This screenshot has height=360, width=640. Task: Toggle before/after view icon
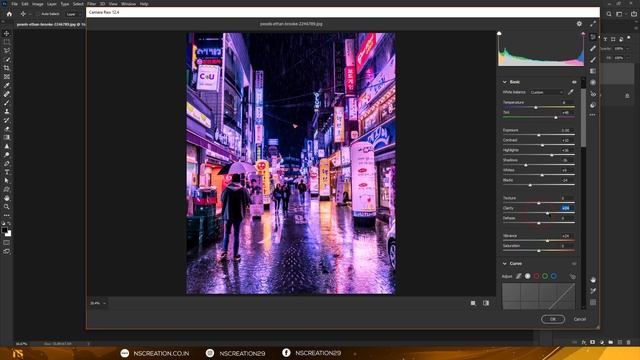coord(486,303)
